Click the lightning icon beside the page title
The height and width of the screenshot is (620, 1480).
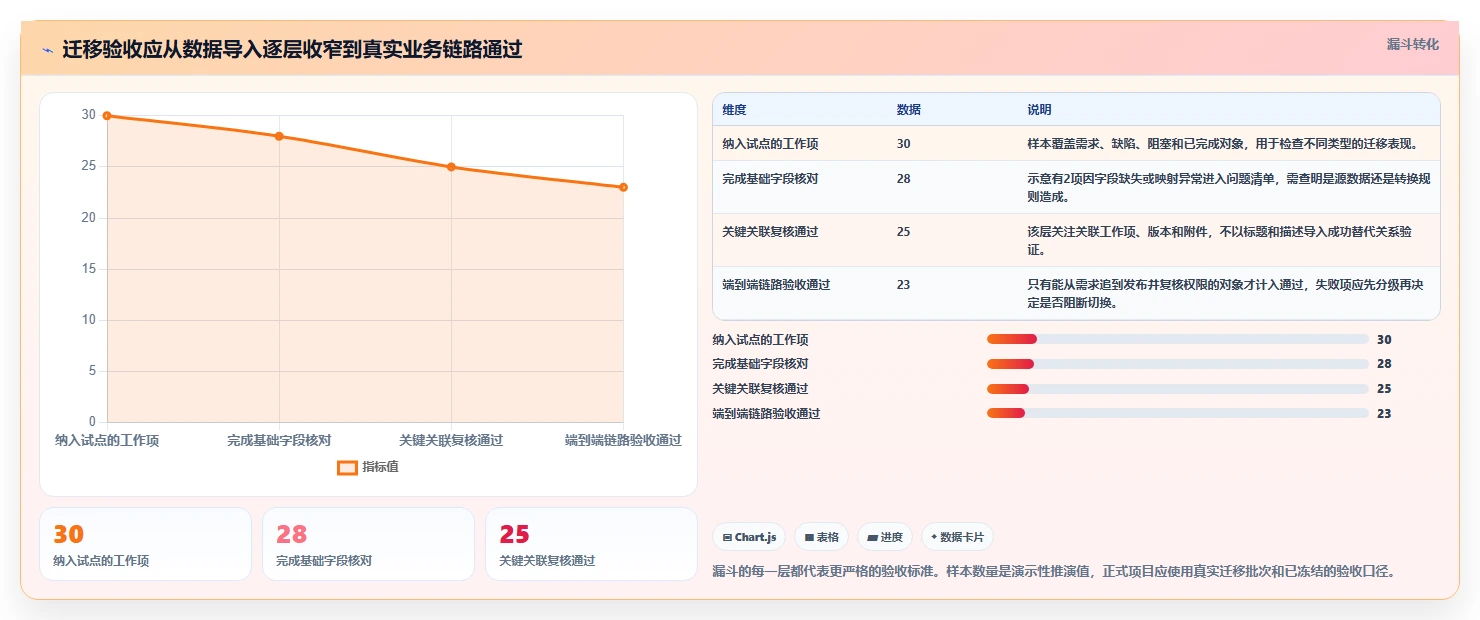click(x=47, y=50)
